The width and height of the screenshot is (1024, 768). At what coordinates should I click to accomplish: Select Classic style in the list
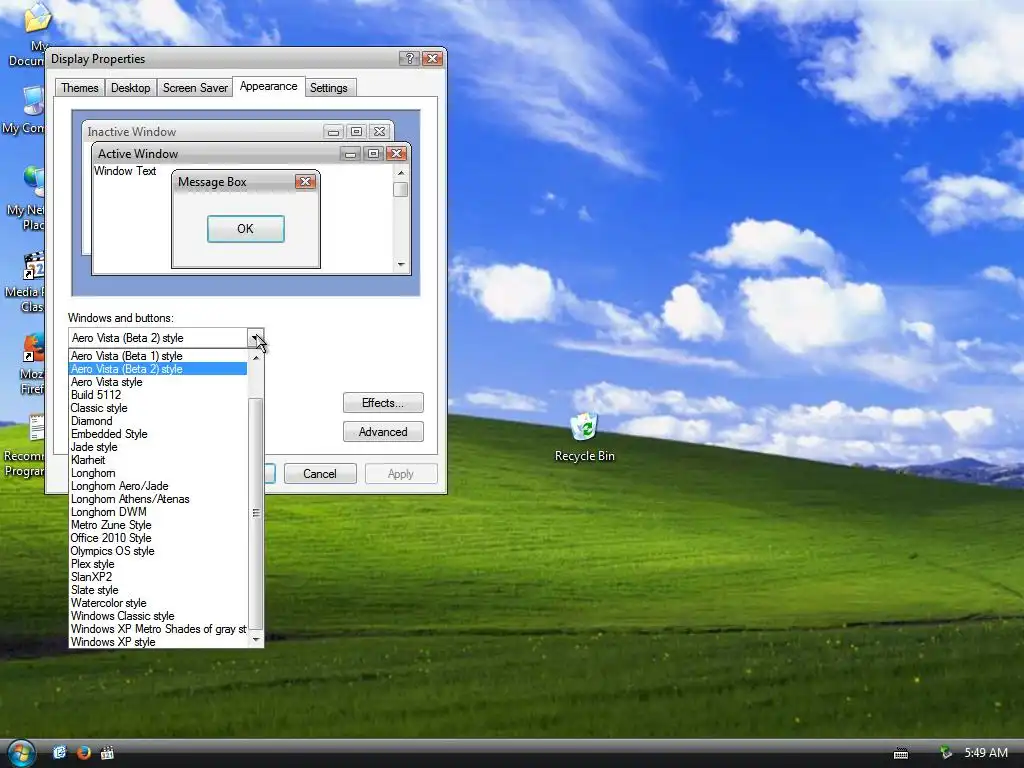pyautogui.click(x=158, y=408)
